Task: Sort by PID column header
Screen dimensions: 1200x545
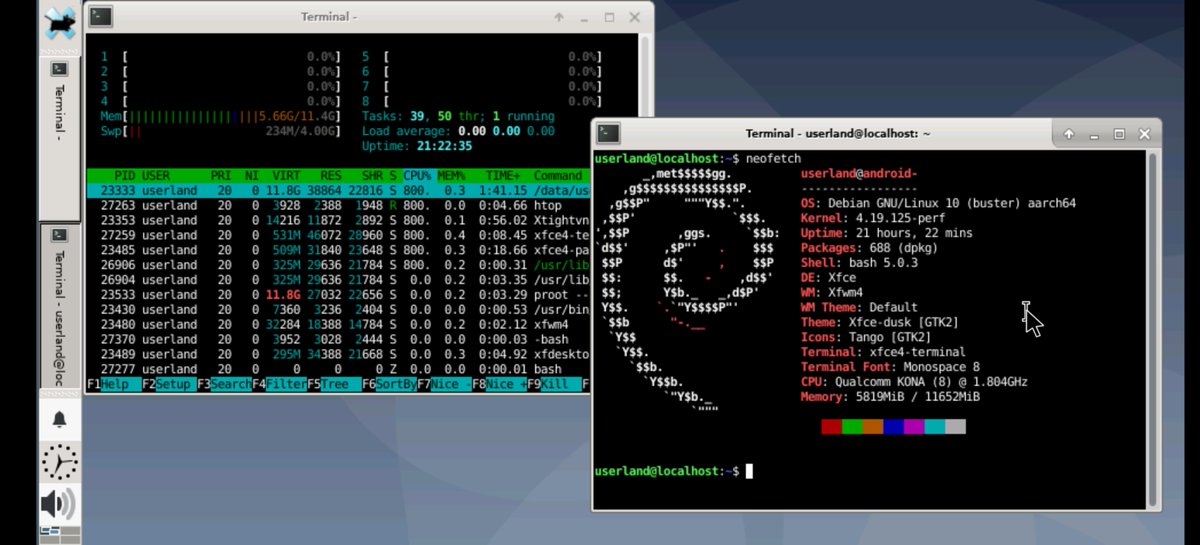Action: pos(125,175)
